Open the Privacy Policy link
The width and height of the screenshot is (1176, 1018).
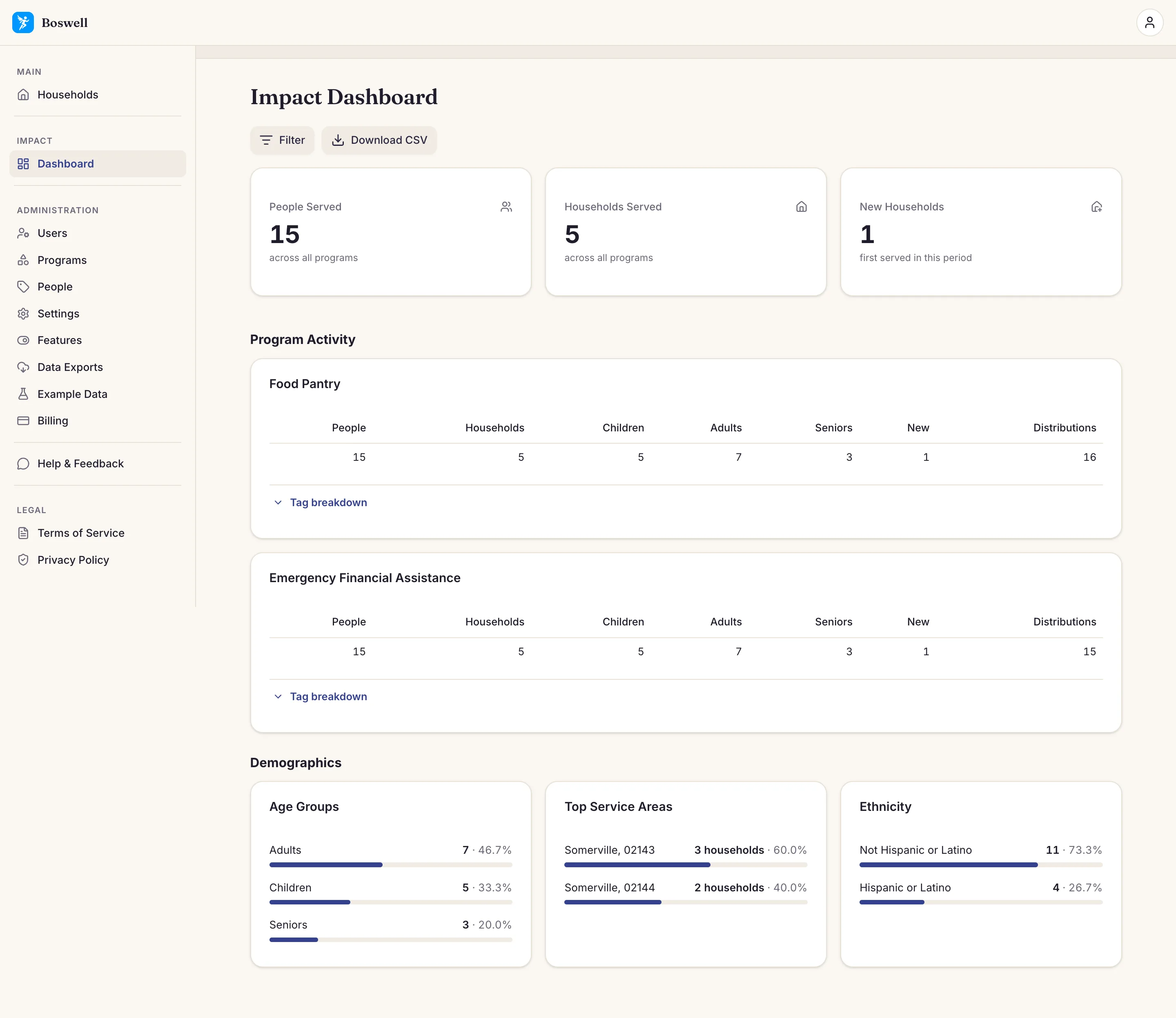click(x=98, y=560)
